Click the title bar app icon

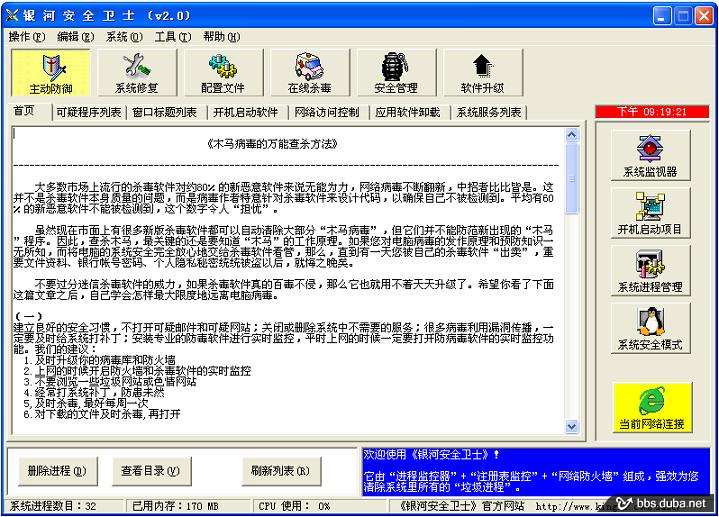tap(12, 15)
